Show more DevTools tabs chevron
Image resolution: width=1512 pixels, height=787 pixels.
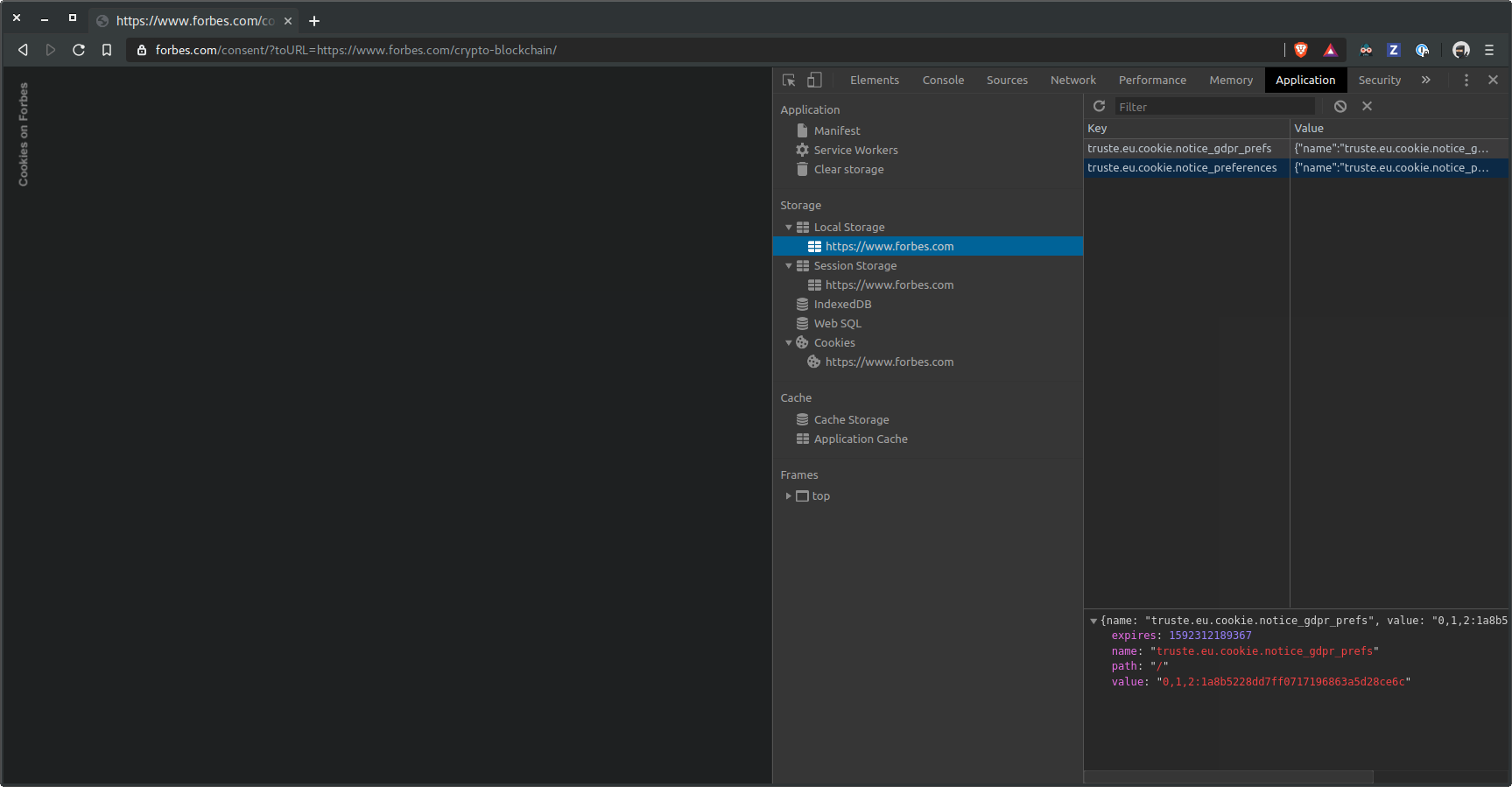coord(1425,80)
